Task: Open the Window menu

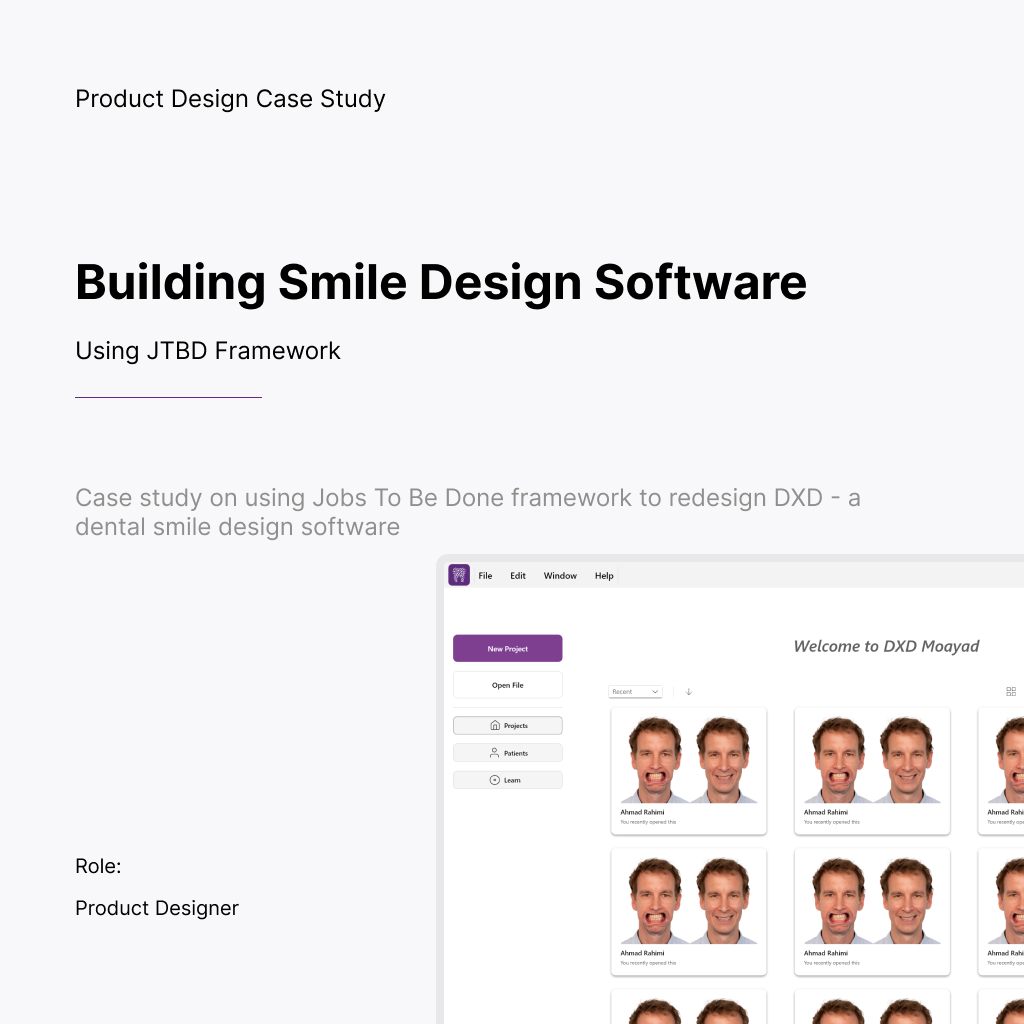Action: click(x=560, y=576)
